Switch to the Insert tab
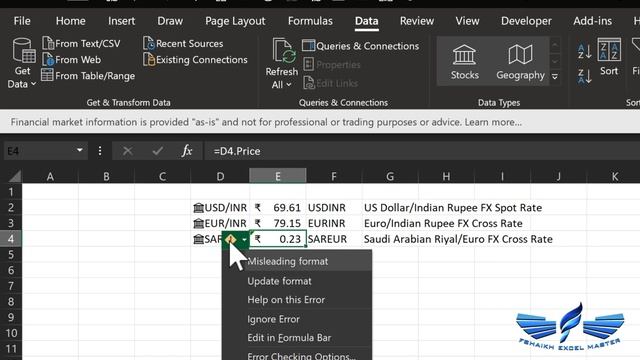 [x=121, y=21]
